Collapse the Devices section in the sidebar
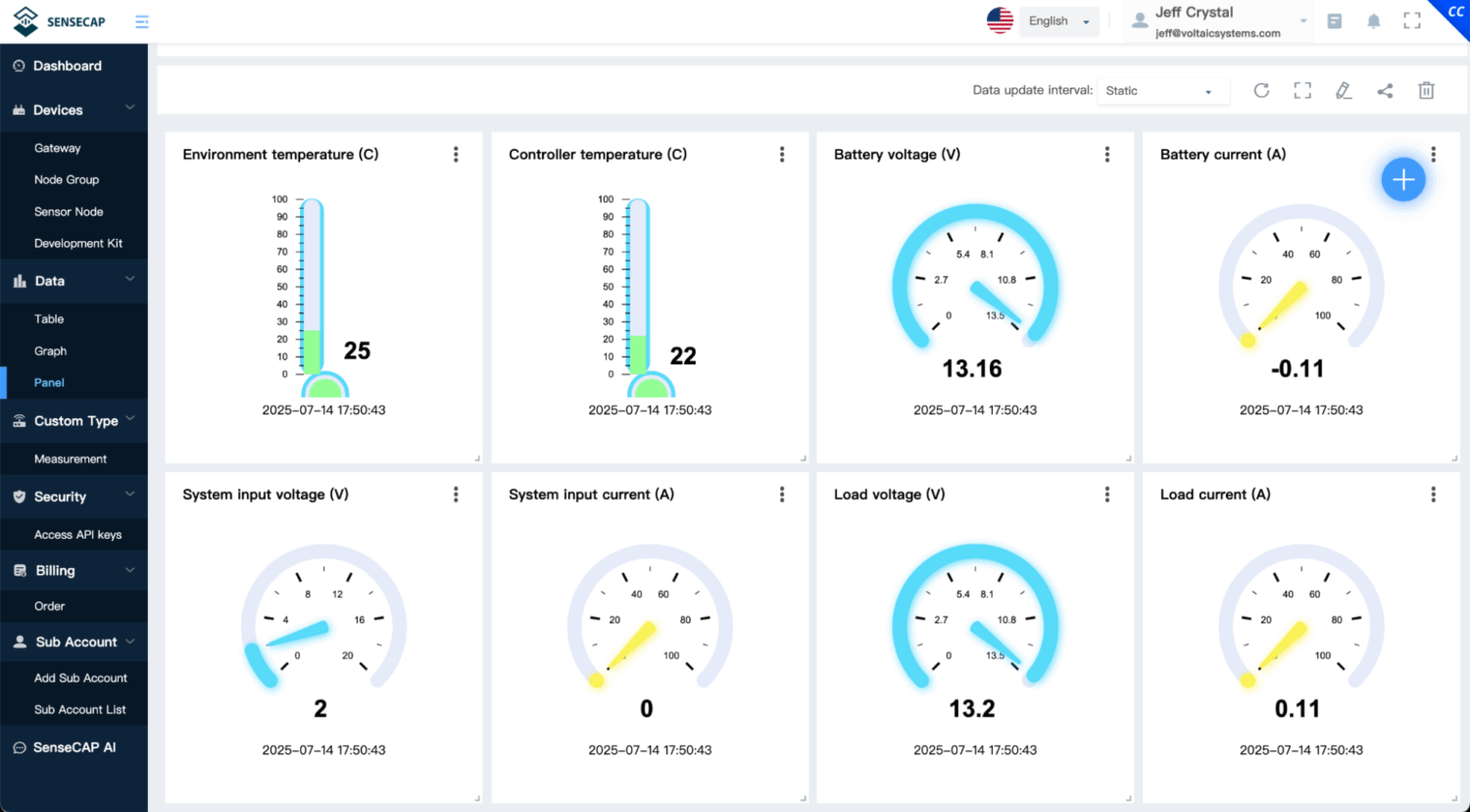The width and height of the screenshot is (1470, 812). point(73,110)
